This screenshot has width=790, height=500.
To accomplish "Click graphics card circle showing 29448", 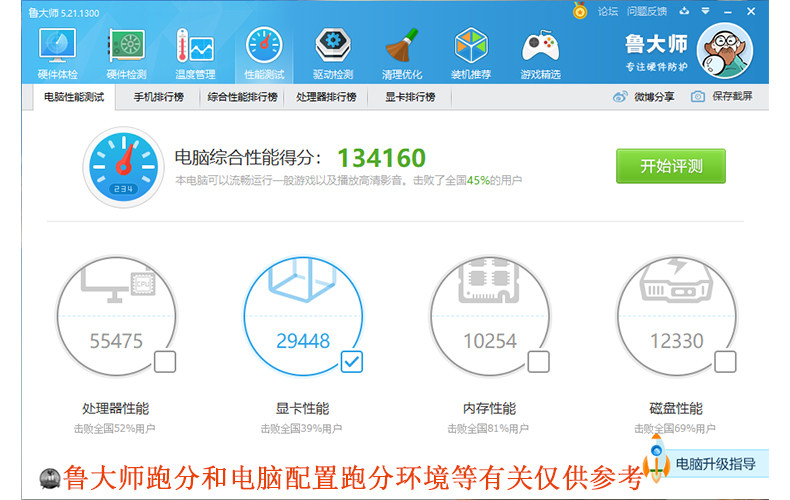I will pyautogui.click(x=303, y=316).
